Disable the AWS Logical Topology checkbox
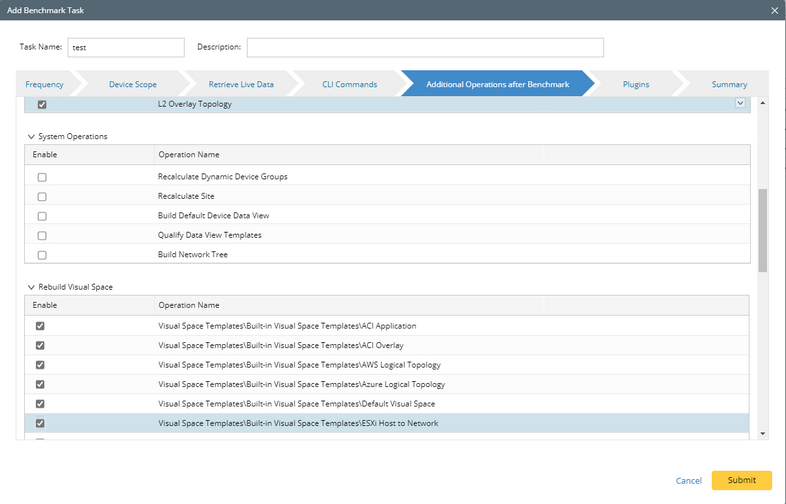786x504 pixels. point(42,365)
